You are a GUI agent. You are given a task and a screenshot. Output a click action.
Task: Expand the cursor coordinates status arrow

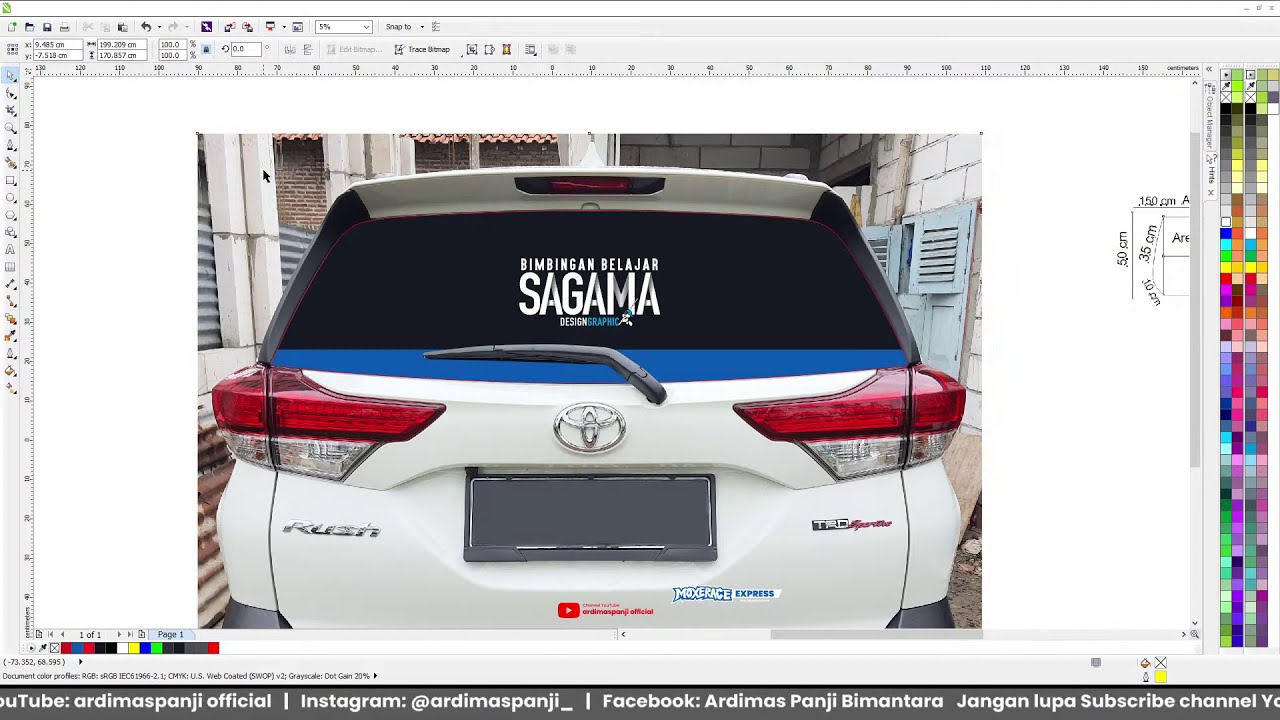click(80, 662)
